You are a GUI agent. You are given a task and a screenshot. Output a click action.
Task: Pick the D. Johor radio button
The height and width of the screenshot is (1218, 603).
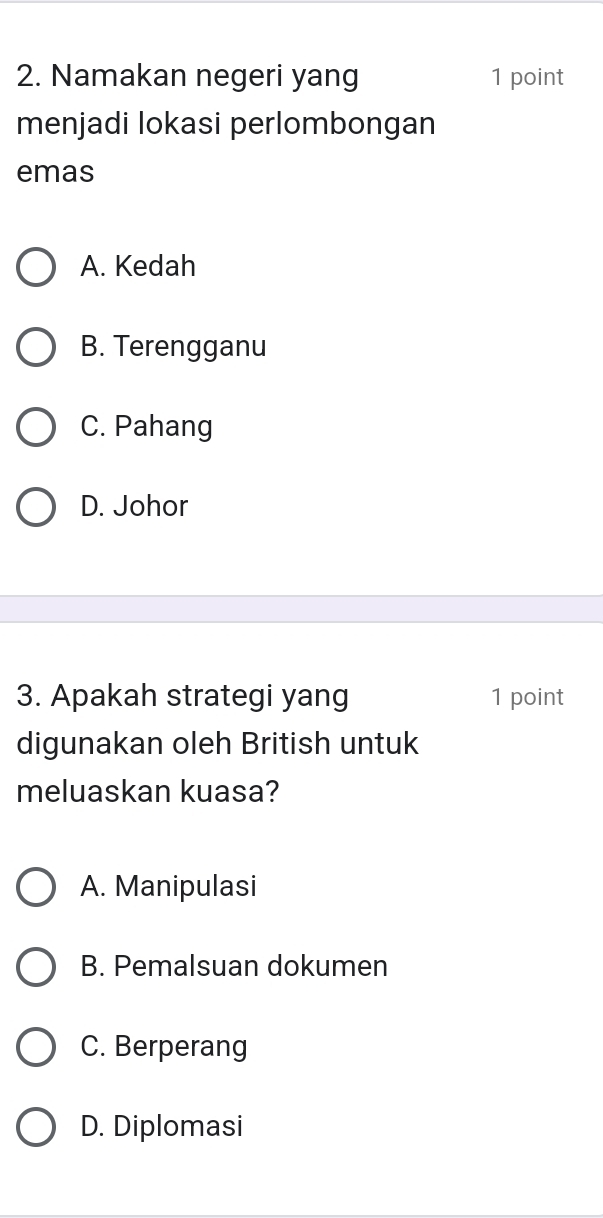coord(37,507)
